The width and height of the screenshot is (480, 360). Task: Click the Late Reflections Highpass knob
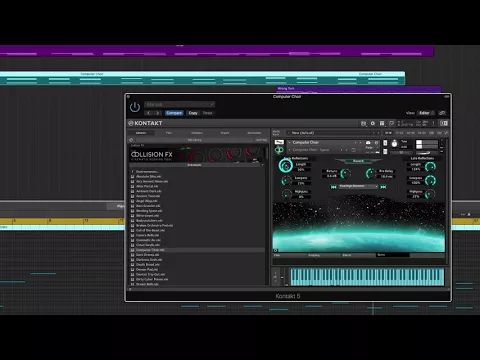pyautogui.click(x=430, y=194)
